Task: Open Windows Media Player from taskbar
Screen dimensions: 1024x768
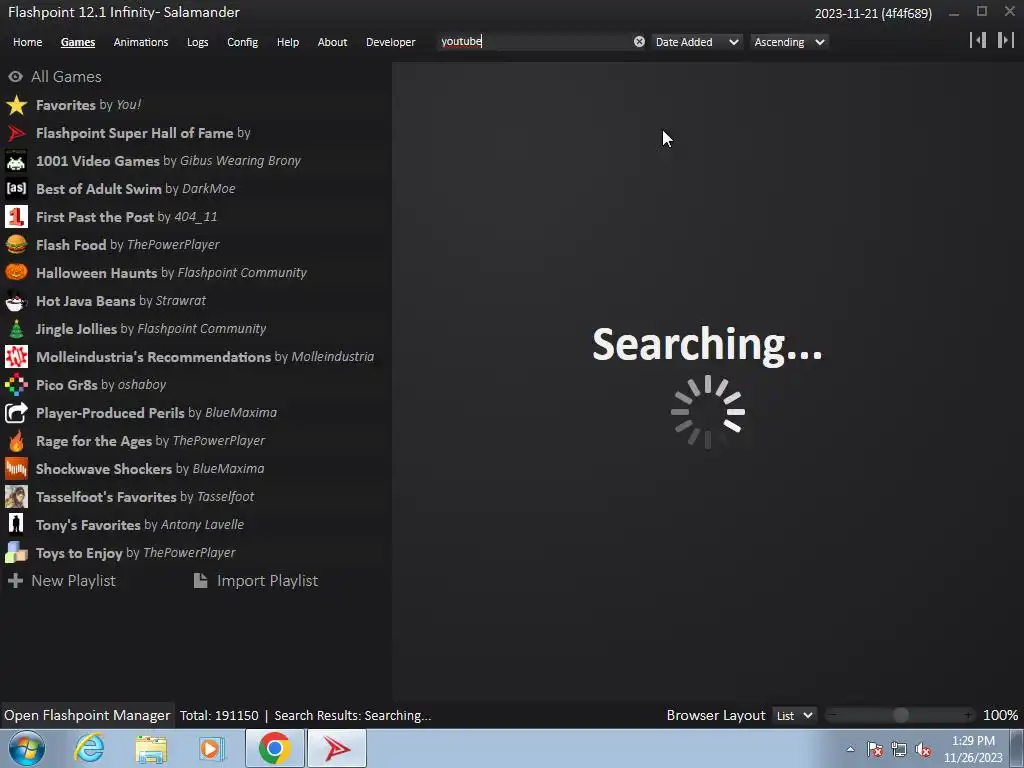Action: point(212,748)
